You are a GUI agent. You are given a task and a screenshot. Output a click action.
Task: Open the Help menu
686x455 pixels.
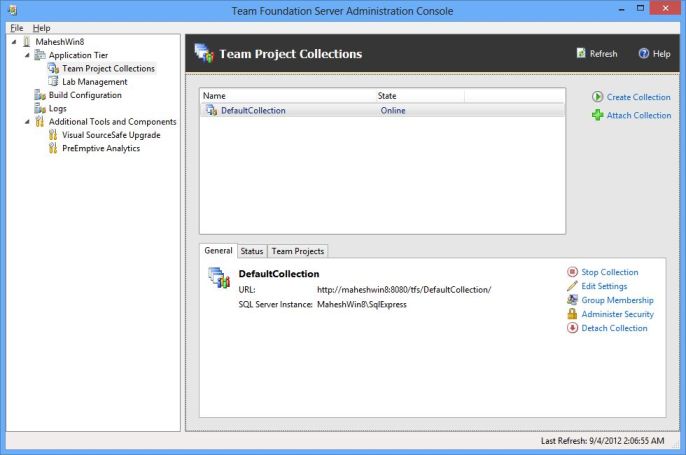click(x=42, y=28)
